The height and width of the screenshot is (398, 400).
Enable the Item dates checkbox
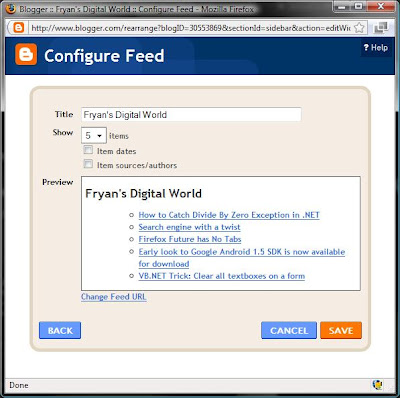click(88, 150)
